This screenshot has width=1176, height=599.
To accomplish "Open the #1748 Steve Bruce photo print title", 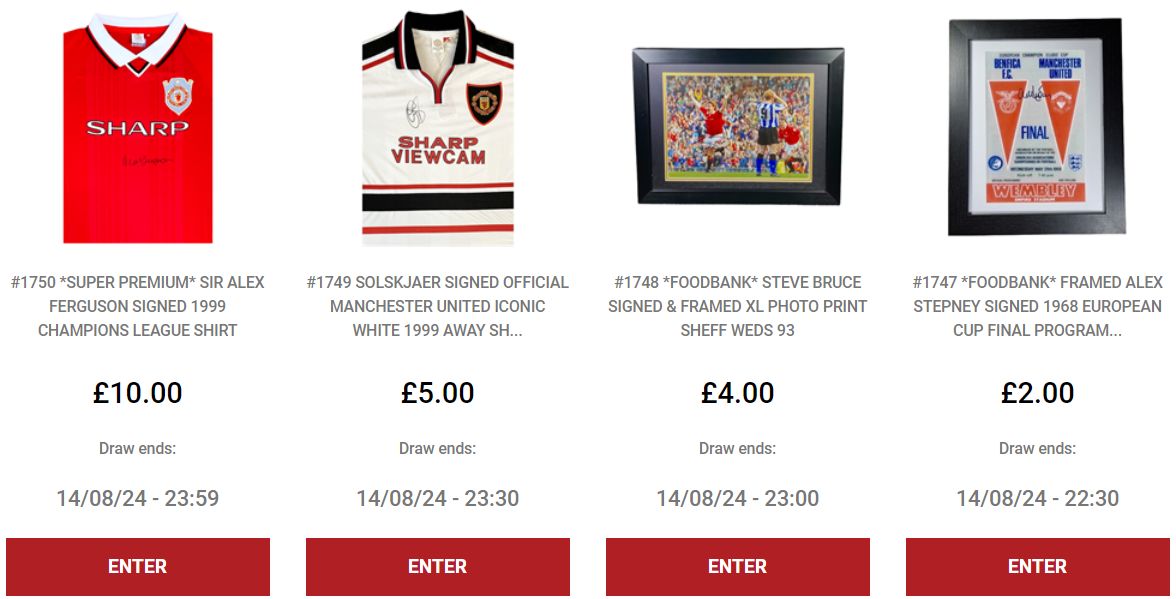I will tap(738, 306).
